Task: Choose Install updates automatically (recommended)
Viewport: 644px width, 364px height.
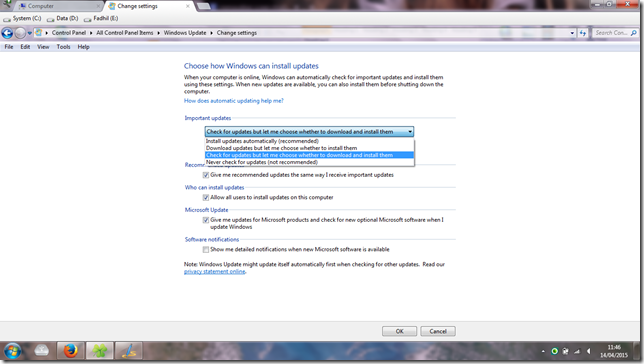Action: click(x=309, y=141)
